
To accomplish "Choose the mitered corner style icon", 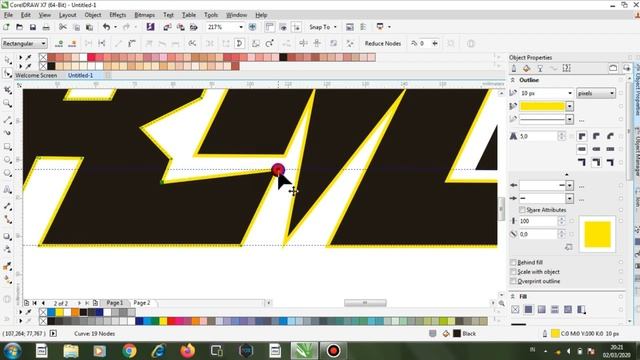I will coord(582,136).
